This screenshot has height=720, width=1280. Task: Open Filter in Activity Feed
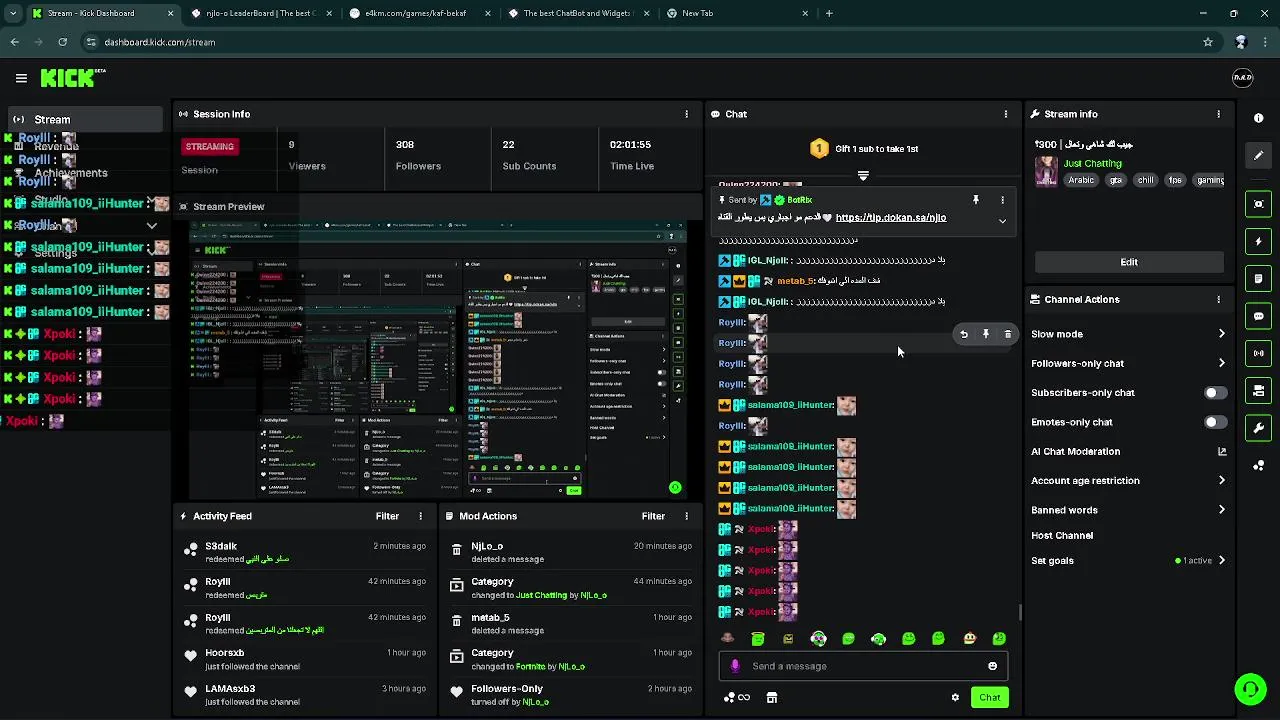(387, 516)
